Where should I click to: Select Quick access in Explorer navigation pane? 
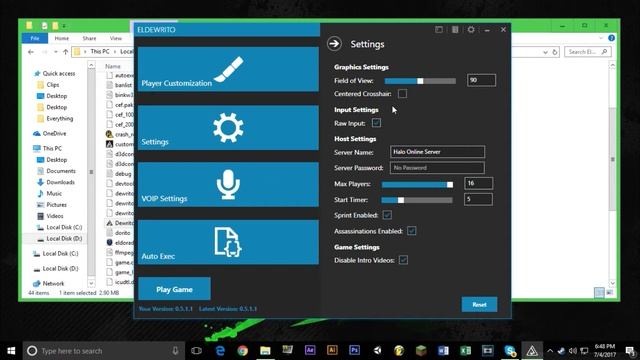[x=59, y=73]
